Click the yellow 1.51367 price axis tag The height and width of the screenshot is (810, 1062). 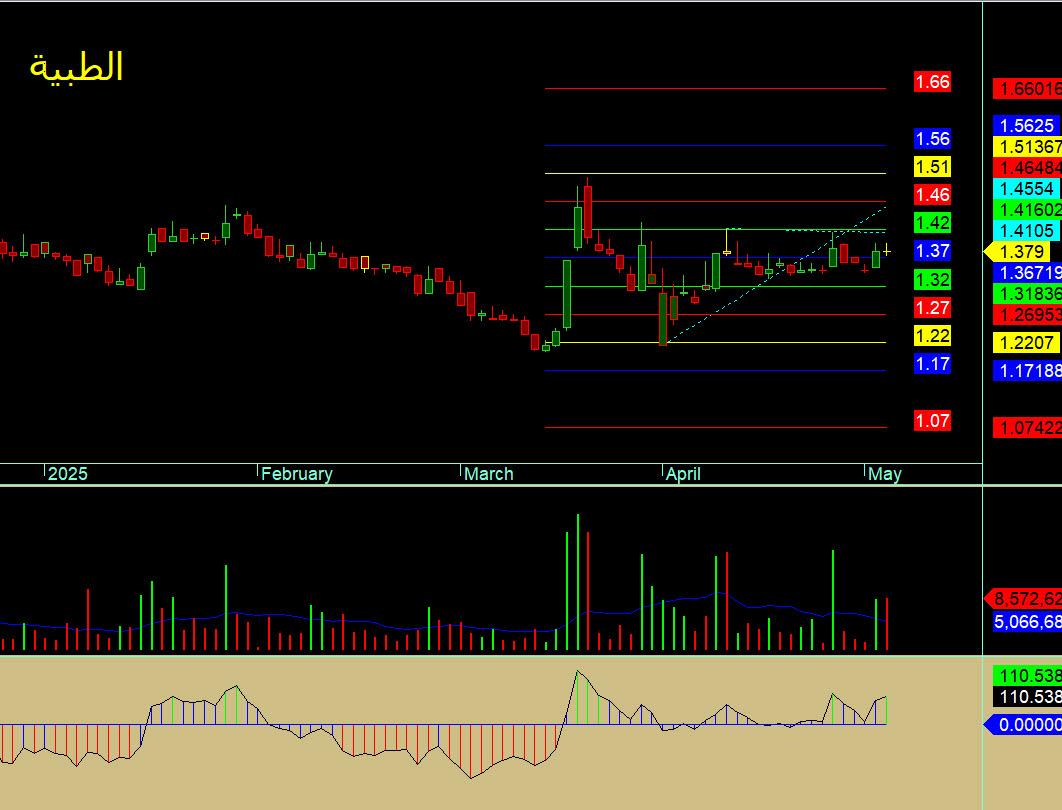tap(1027, 146)
